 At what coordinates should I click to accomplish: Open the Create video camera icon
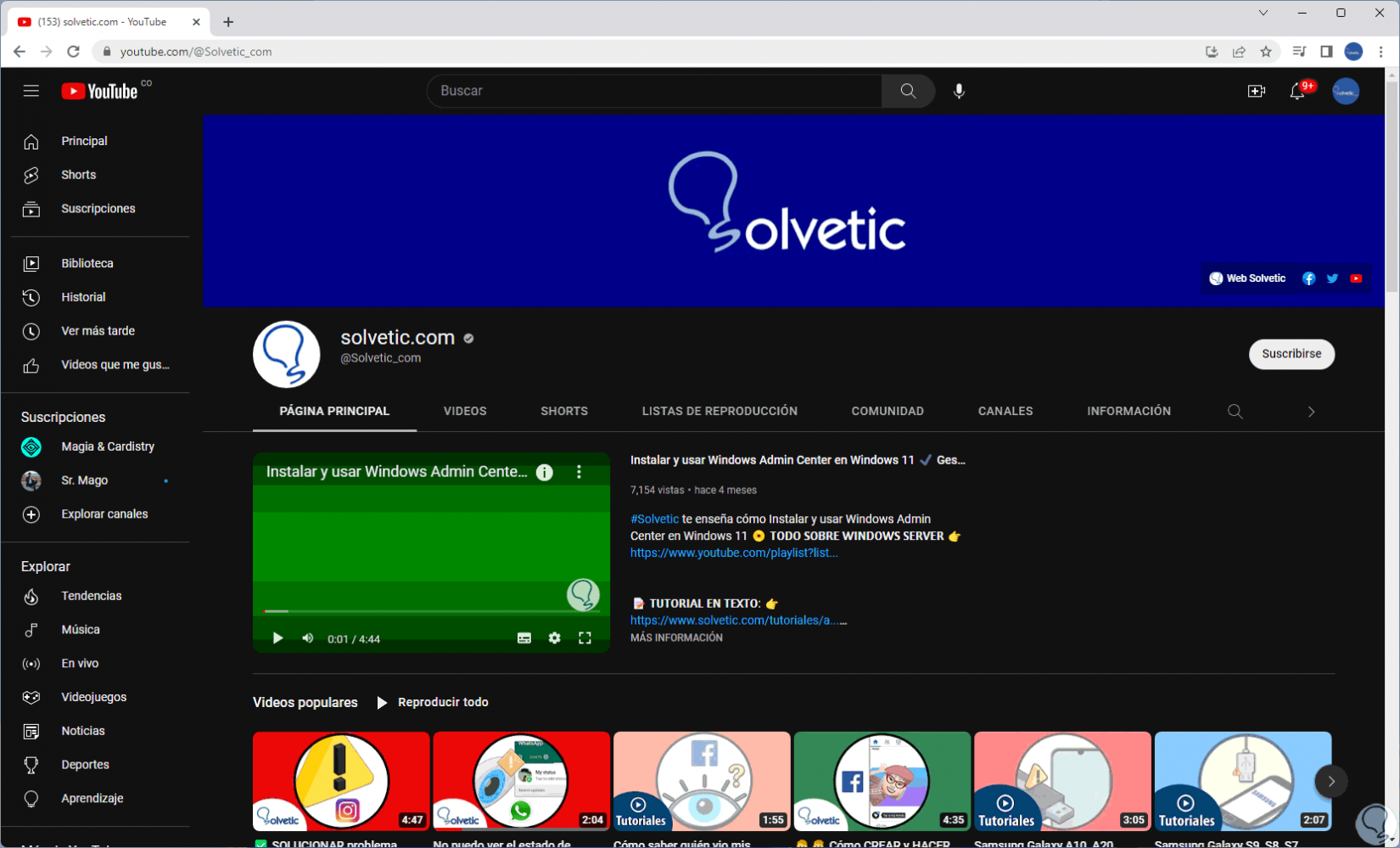[1257, 91]
